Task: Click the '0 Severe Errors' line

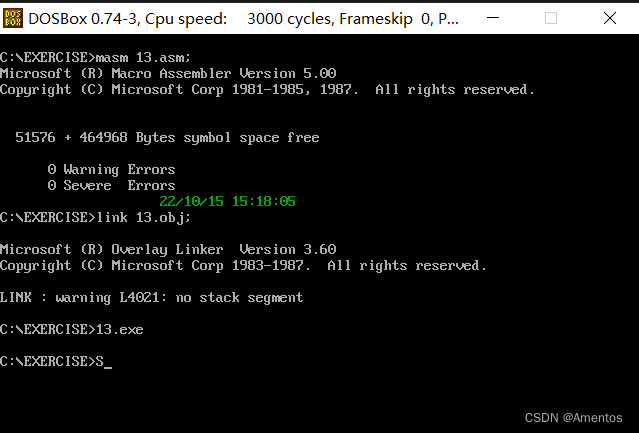Action: point(111,185)
